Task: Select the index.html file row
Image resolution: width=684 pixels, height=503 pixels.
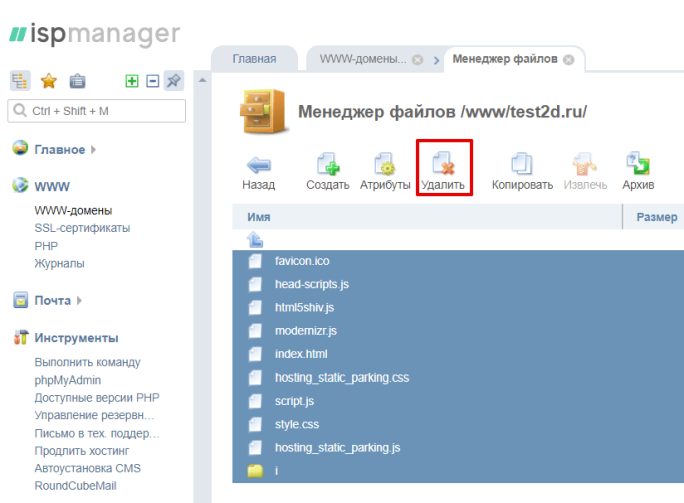Action: pyautogui.click(x=458, y=354)
